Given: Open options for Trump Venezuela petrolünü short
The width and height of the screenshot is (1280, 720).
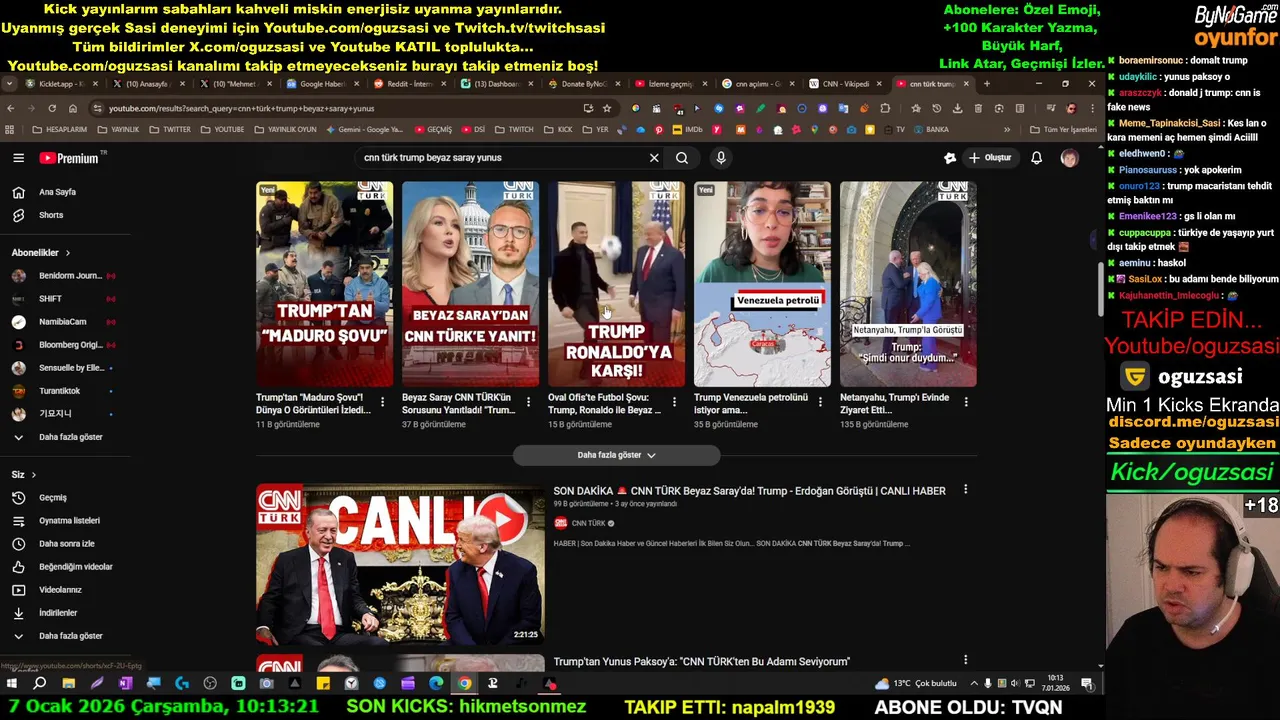Looking at the screenshot, I should coord(820,402).
